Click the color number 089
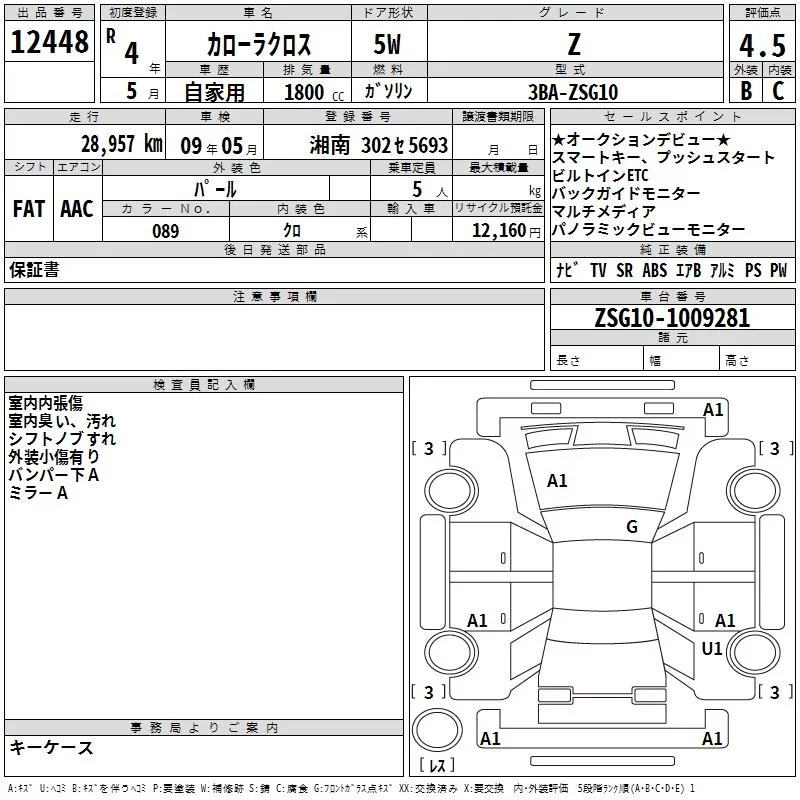Screen dimensions: 800x800 click(165, 230)
